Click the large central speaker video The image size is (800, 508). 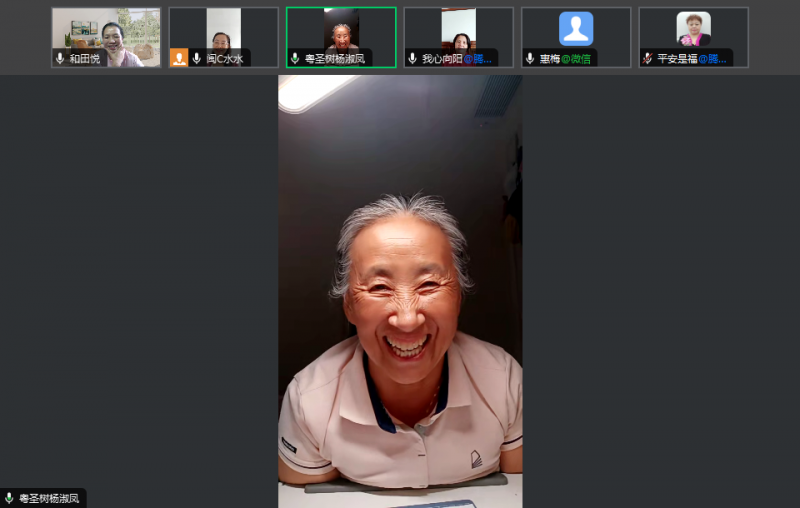(400, 290)
